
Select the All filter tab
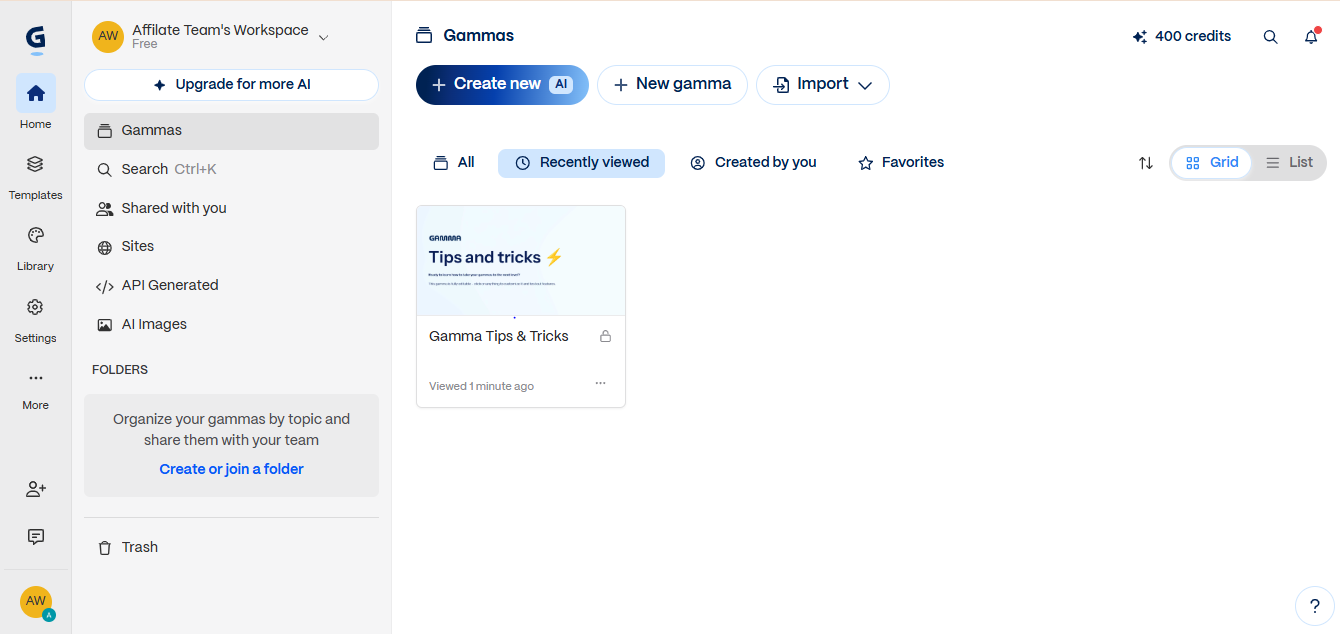(x=453, y=163)
